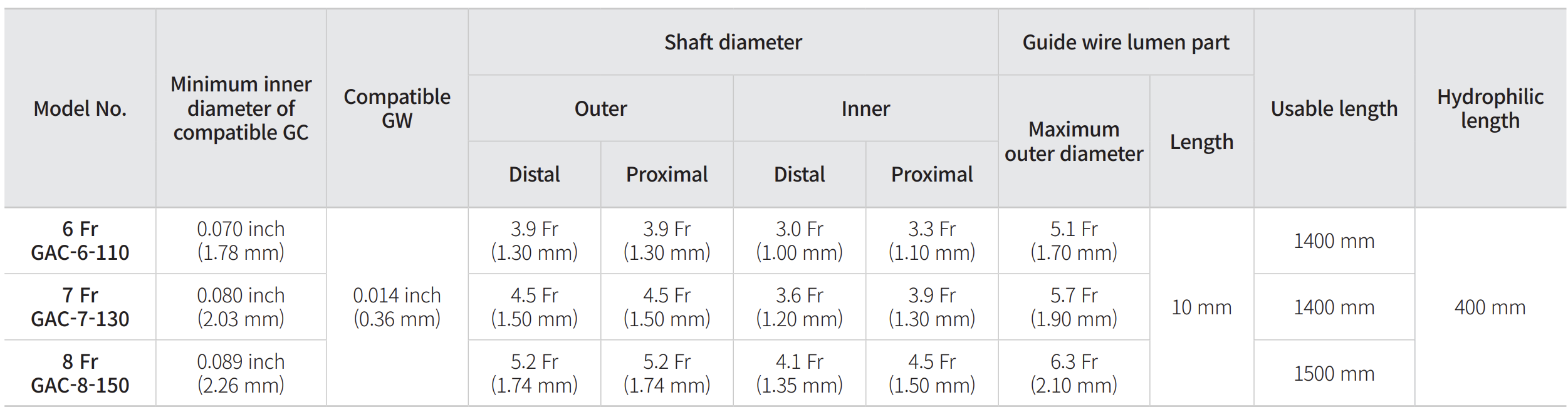This screenshot has height=417, width=1568.
Task: Select the 6 Fr GAC-6-110 model cell
Action: (80, 241)
